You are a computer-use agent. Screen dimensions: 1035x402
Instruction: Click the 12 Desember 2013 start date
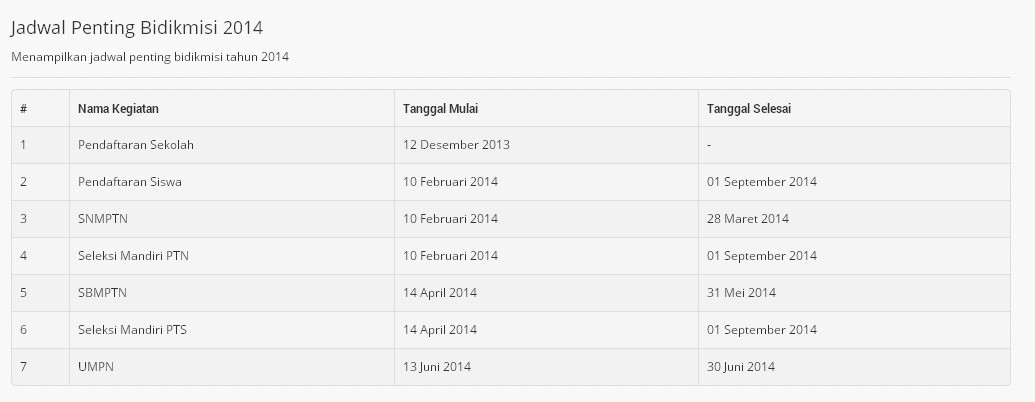(x=456, y=145)
